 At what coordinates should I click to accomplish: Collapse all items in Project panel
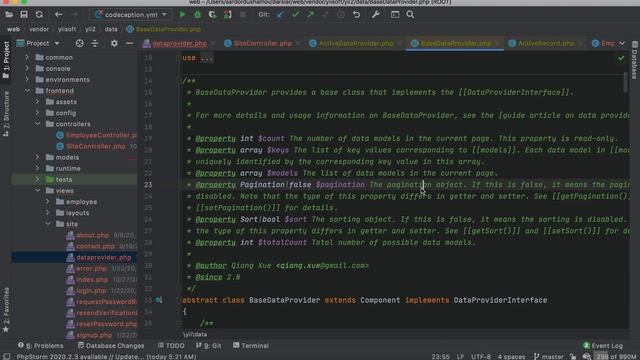[95, 43]
